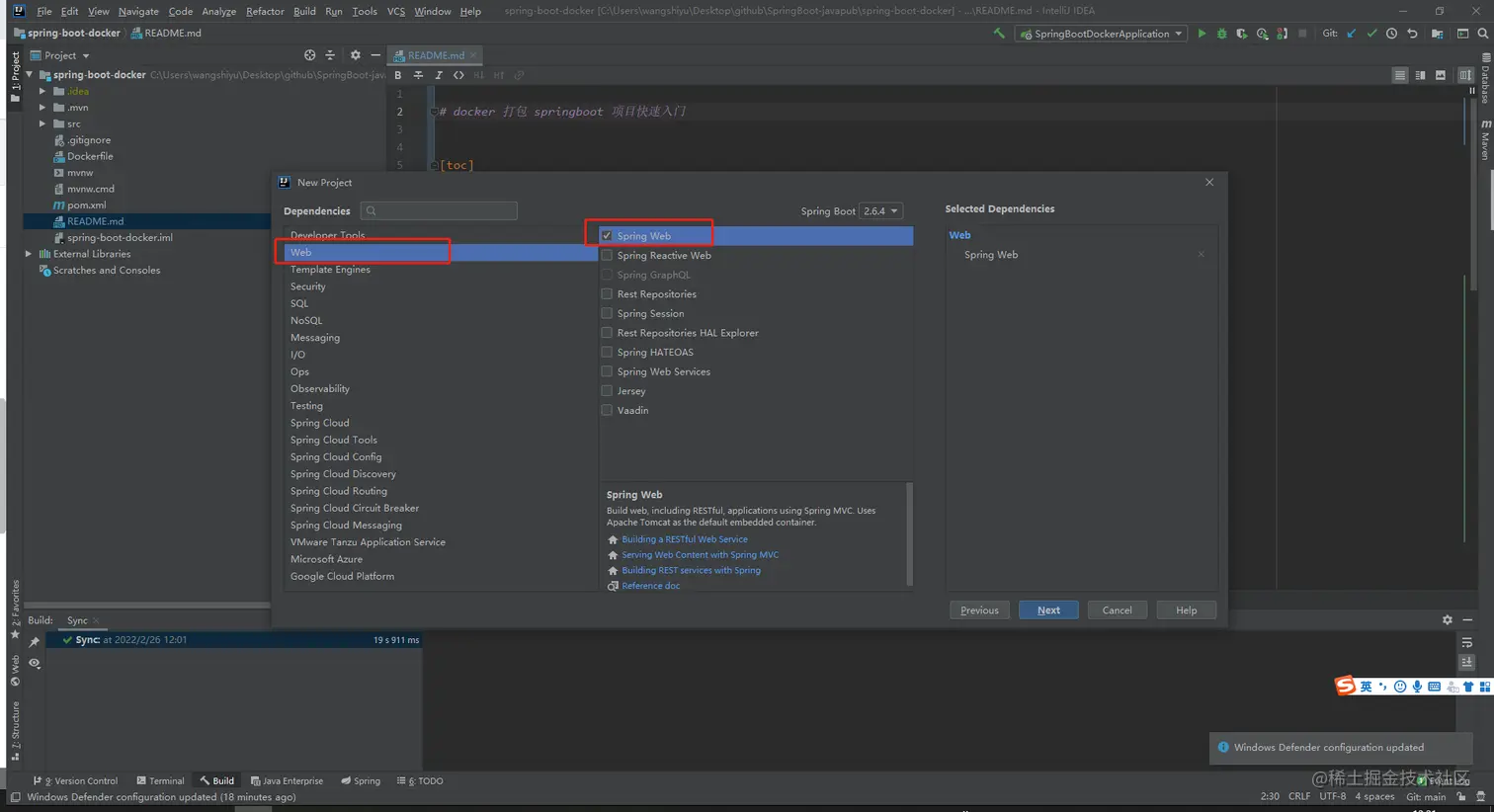Start debugging with the green bug icon

pyautogui.click(x=1221, y=34)
